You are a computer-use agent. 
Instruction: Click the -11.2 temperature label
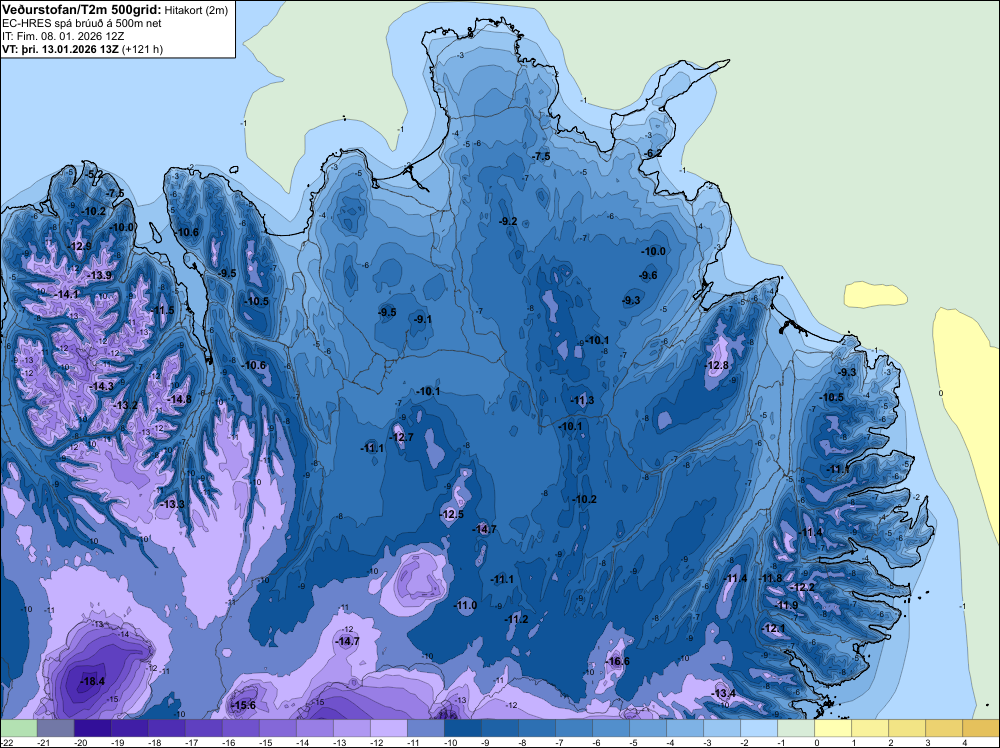tap(516, 619)
